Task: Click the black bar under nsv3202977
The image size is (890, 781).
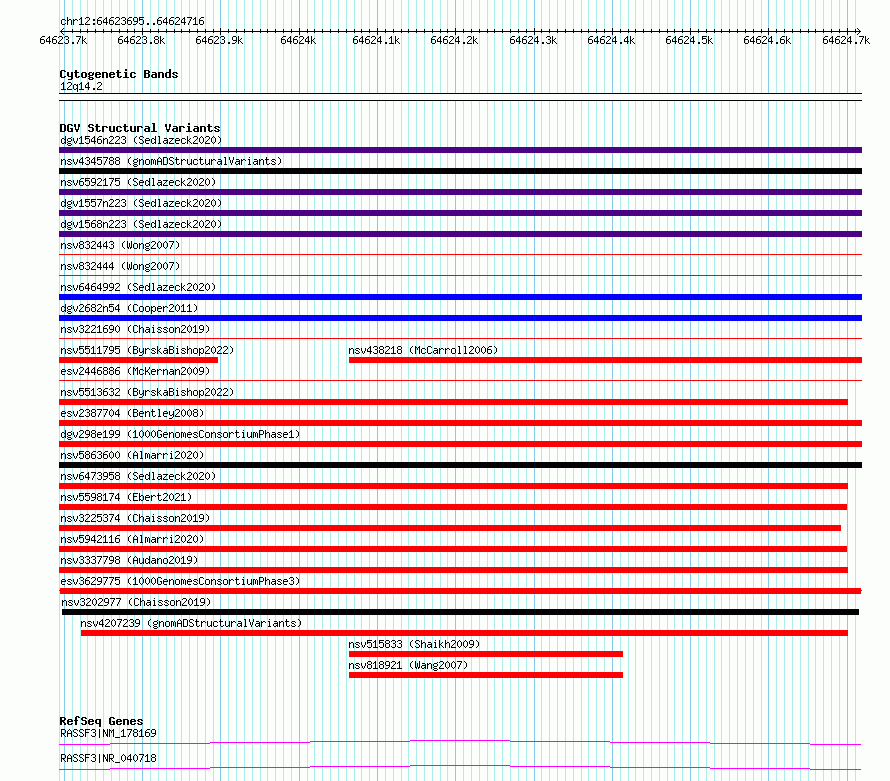Action: click(x=460, y=612)
